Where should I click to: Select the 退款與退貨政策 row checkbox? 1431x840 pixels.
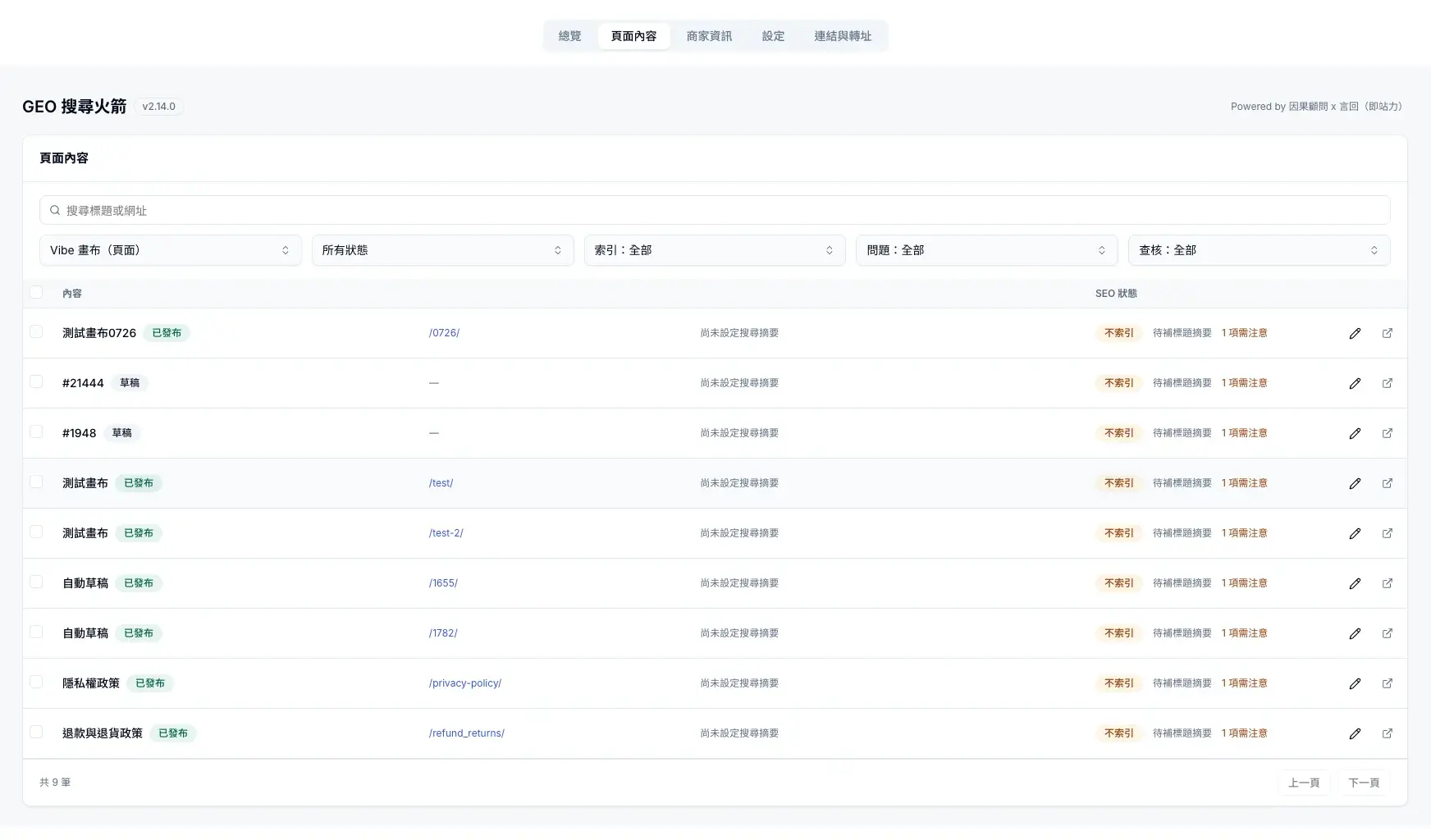point(36,732)
